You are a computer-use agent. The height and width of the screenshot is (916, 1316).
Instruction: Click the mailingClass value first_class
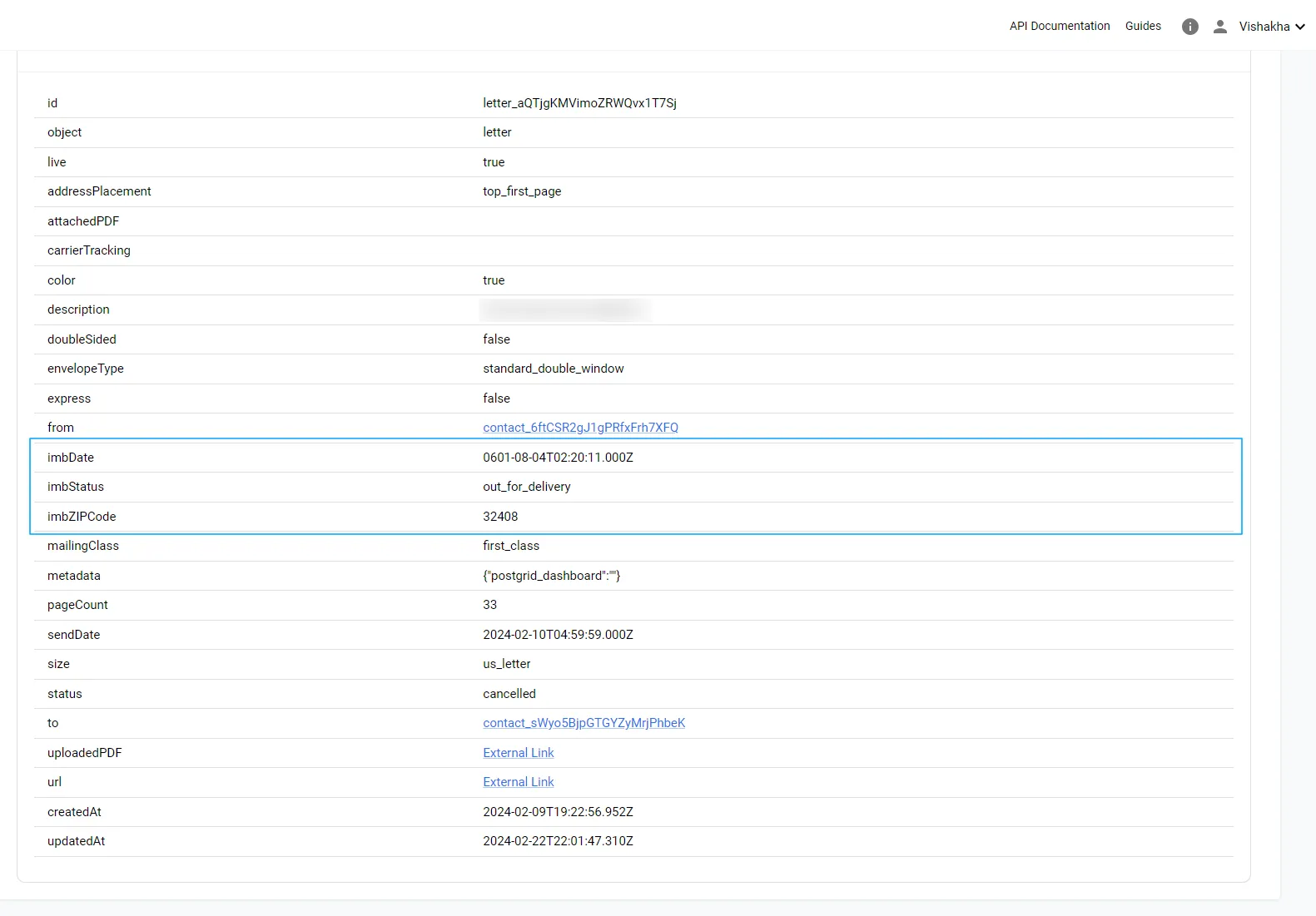pyautogui.click(x=511, y=546)
